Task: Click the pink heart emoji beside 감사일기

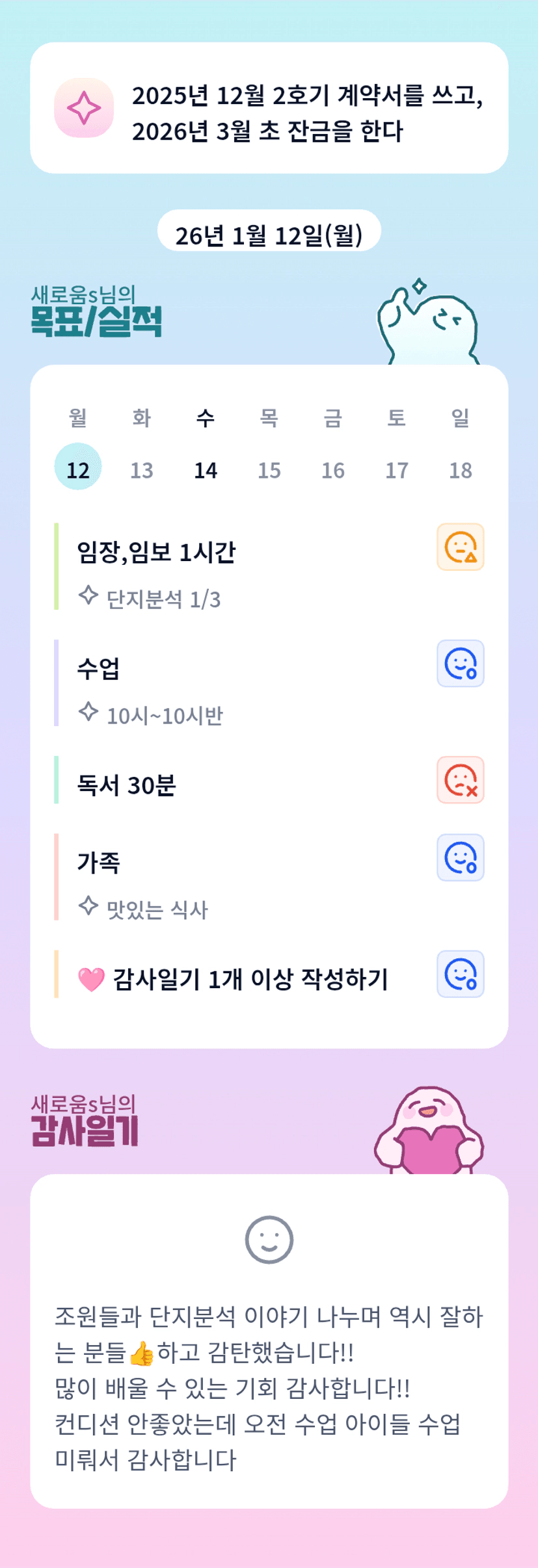Action: point(91,979)
